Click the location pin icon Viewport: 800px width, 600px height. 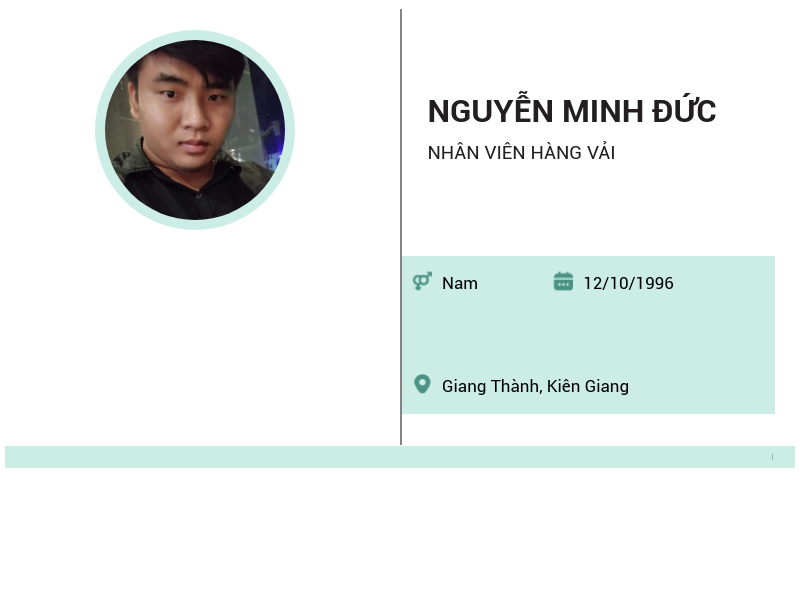click(x=422, y=384)
